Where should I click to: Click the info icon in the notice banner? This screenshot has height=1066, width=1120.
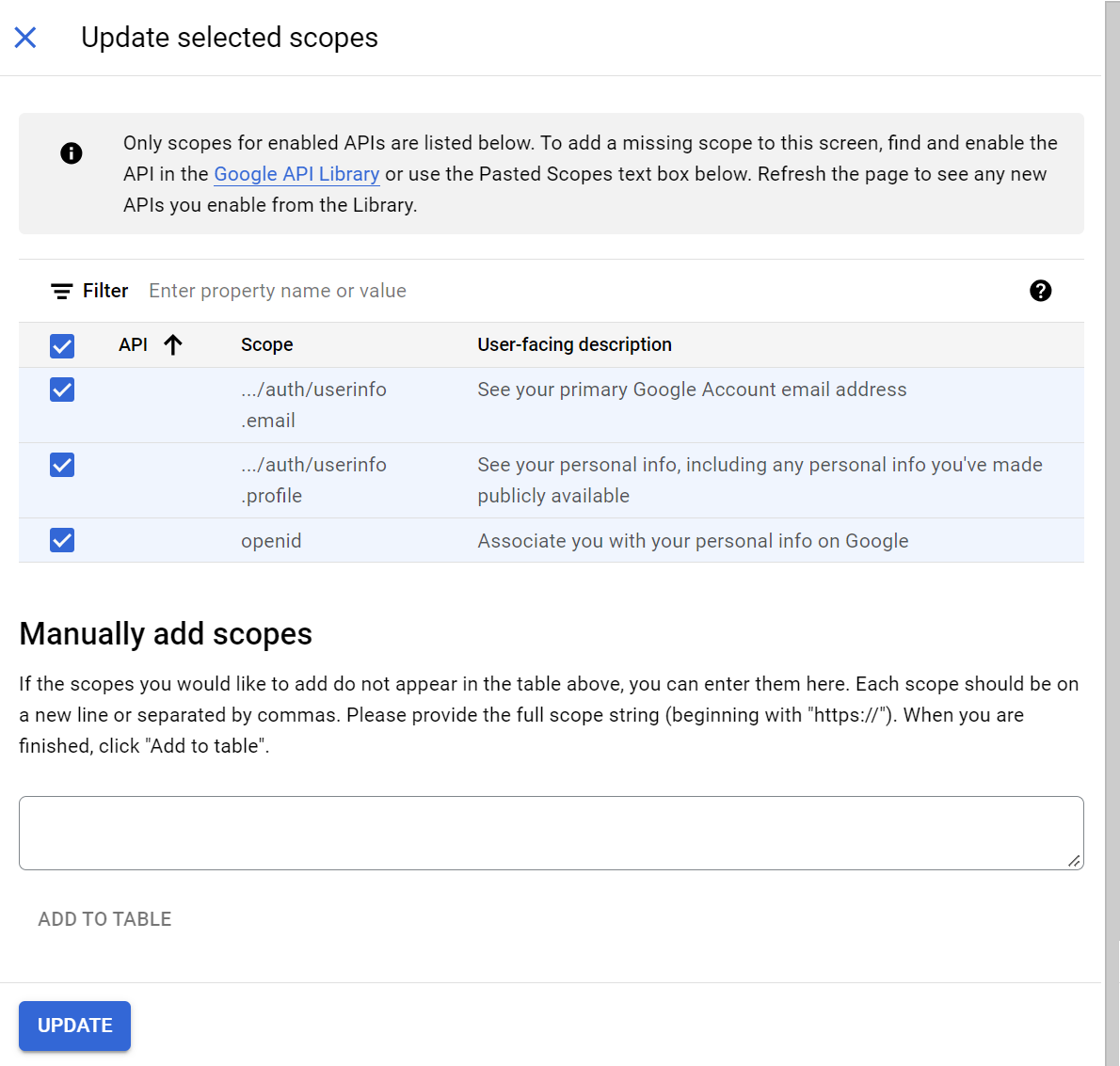(72, 153)
